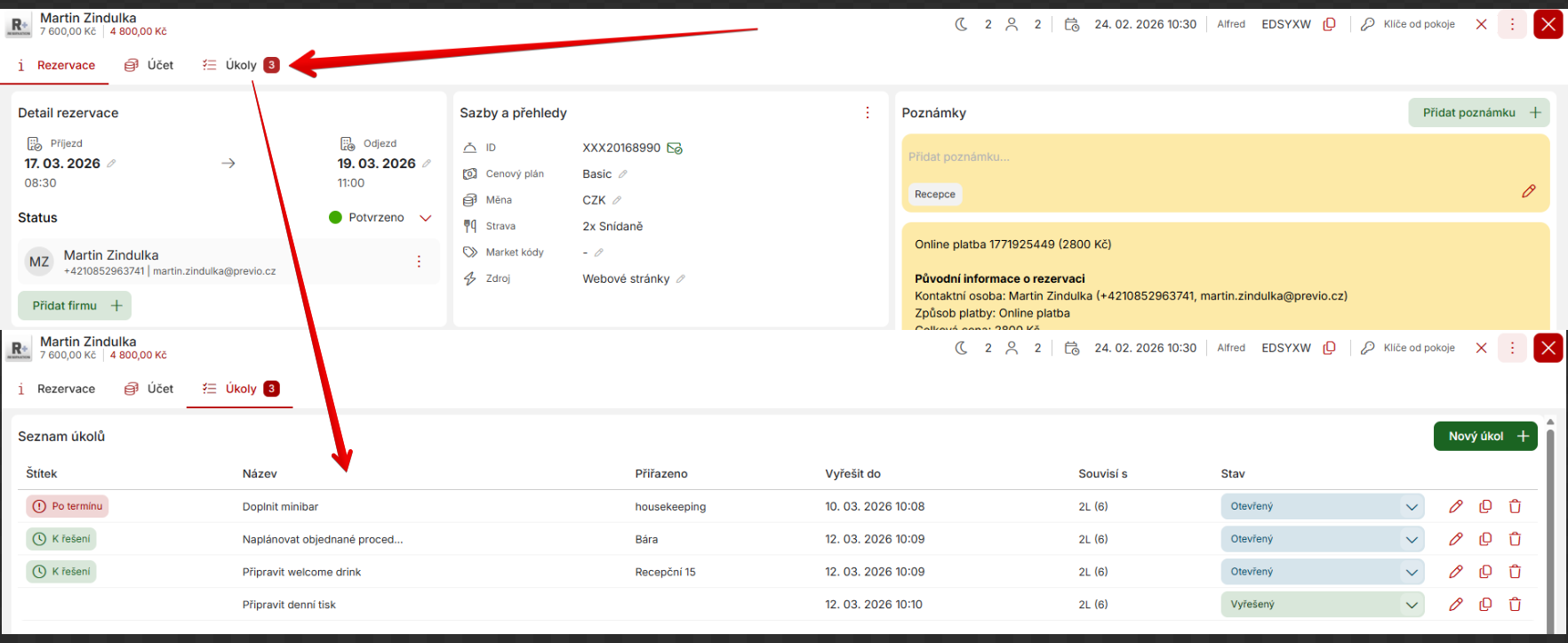Click the email icon beside reservation ID
The image size is (1568, 643).
[675, 149]
